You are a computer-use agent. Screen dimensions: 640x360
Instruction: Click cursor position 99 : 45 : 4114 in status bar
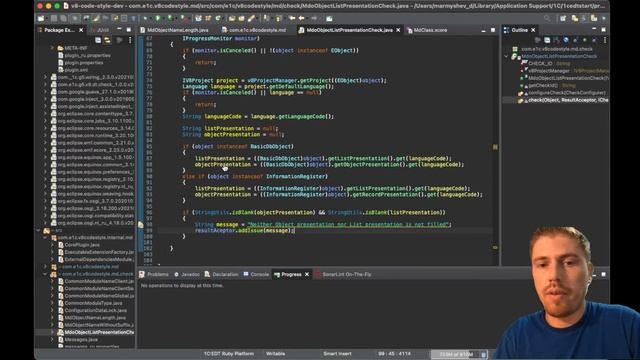tap(394, 354)
